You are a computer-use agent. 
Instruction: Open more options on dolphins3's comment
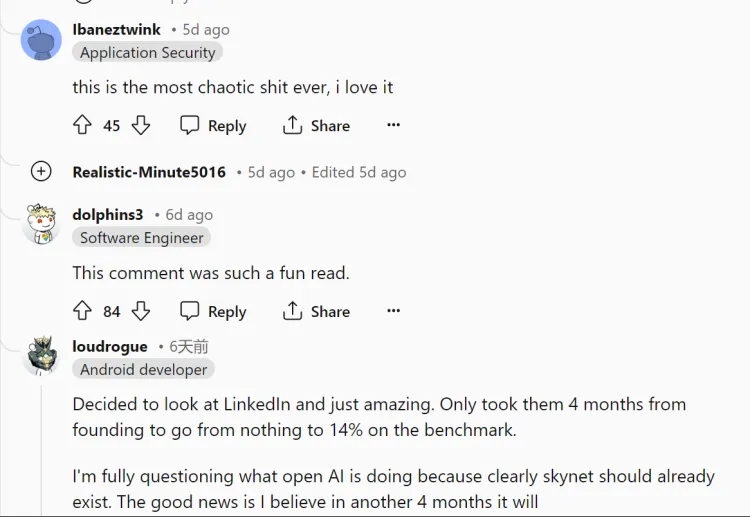click(393, 310)
